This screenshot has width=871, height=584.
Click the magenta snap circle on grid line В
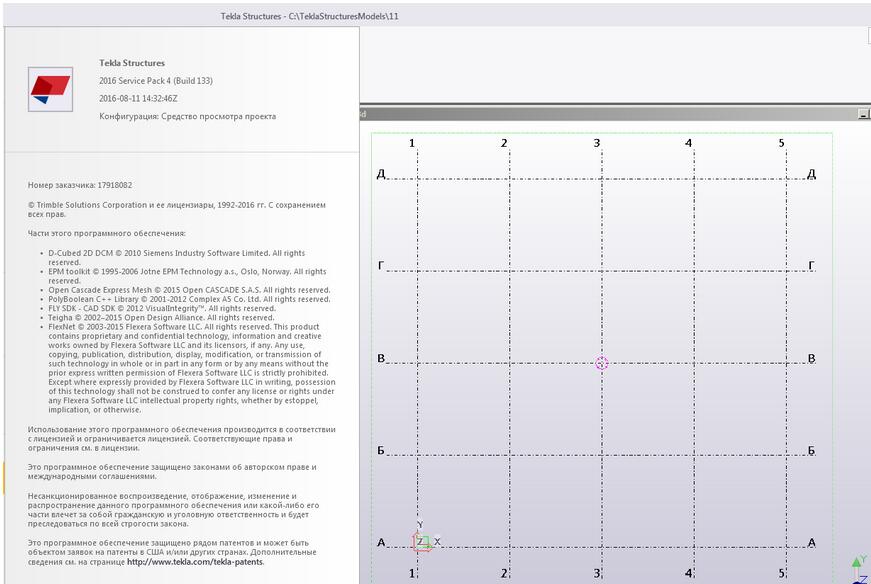[x=602, y=363]
